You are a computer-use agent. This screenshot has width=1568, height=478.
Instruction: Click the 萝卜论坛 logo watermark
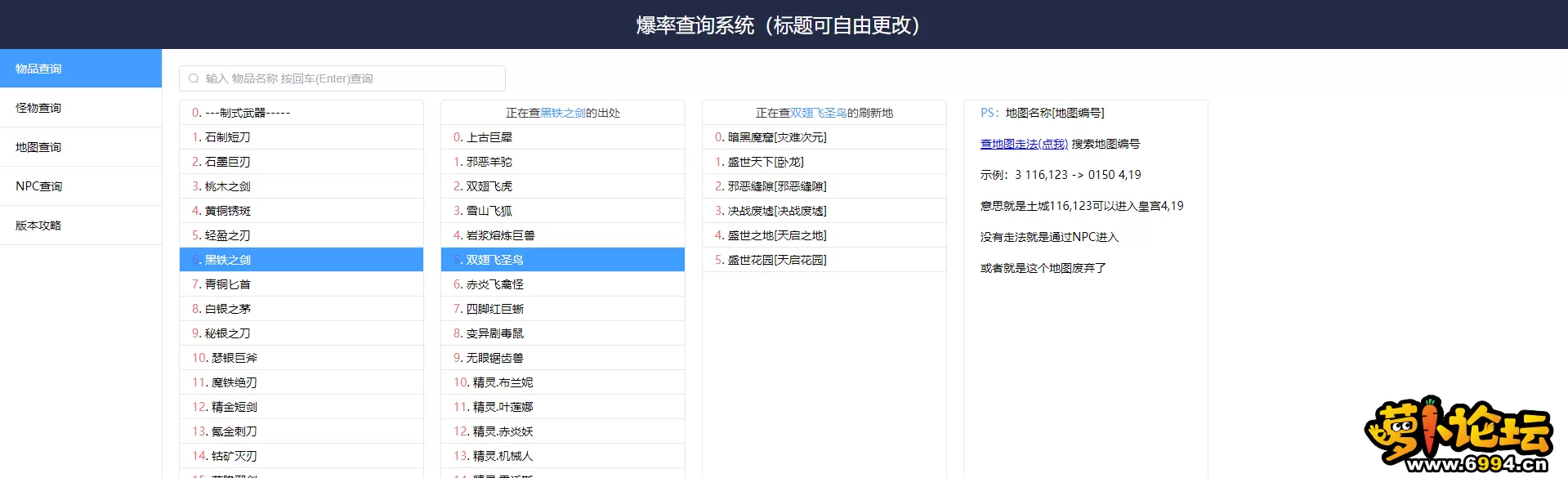pyautogui.click(x=1459, y=436)
